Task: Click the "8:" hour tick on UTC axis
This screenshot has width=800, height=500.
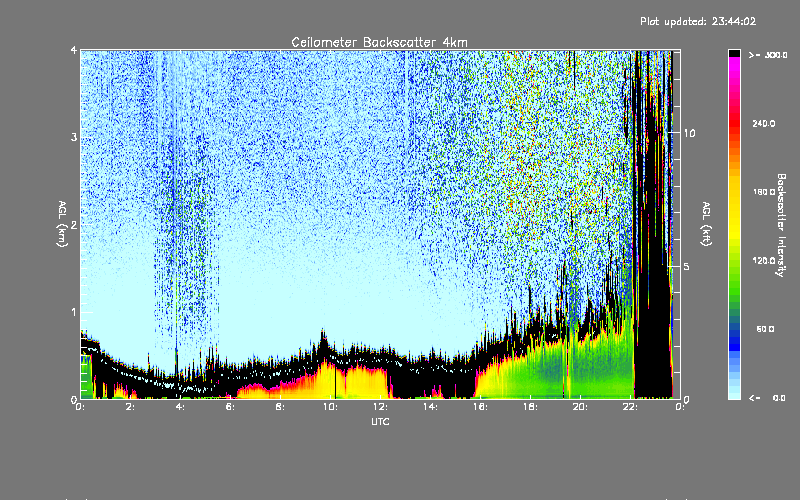Action: 280,407
